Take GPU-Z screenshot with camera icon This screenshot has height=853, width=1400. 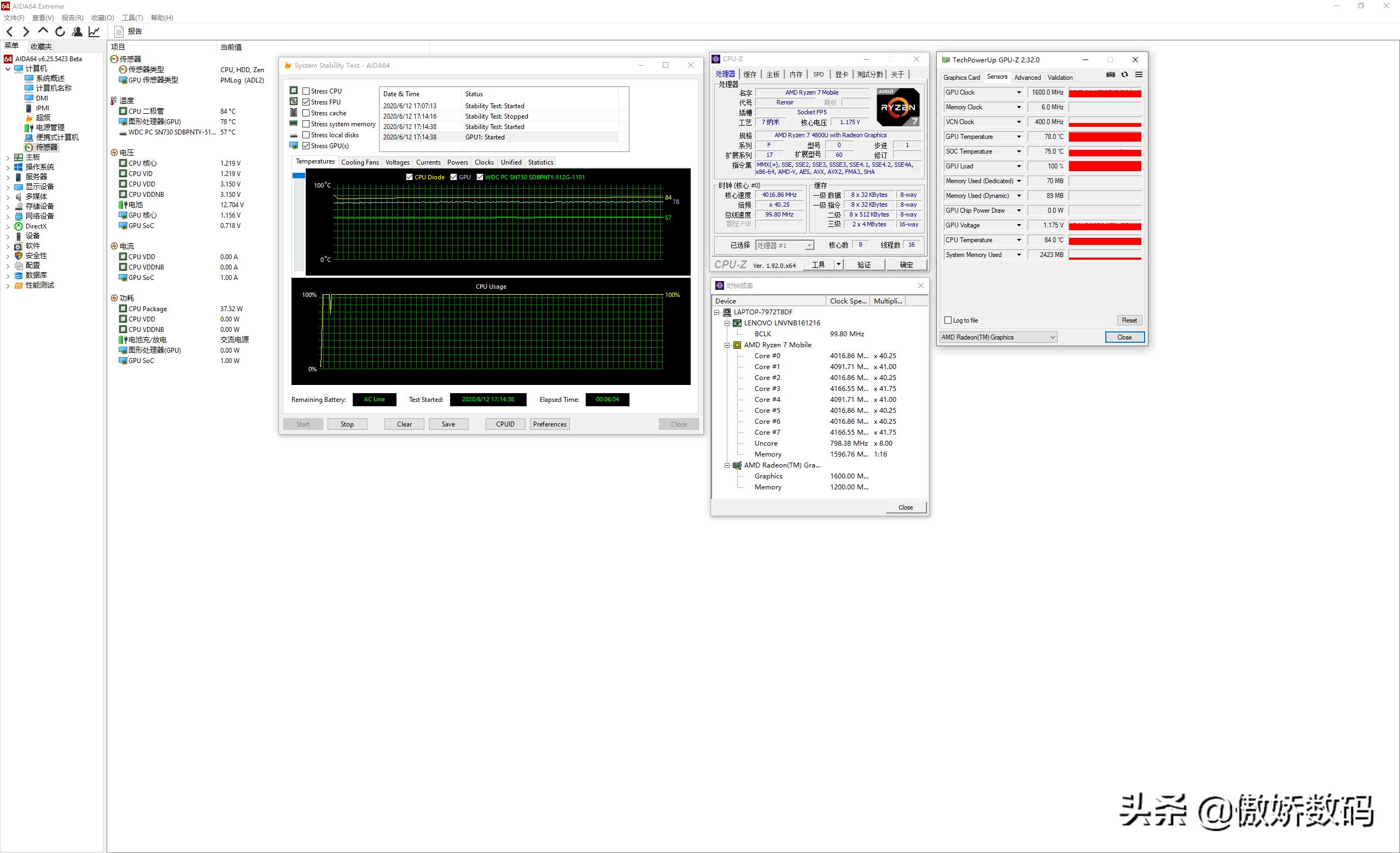pos(1110,75)
